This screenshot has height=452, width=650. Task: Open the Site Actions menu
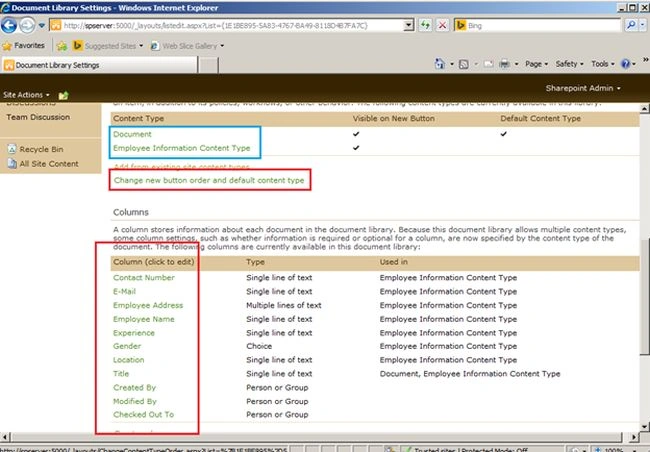[26, 95]
